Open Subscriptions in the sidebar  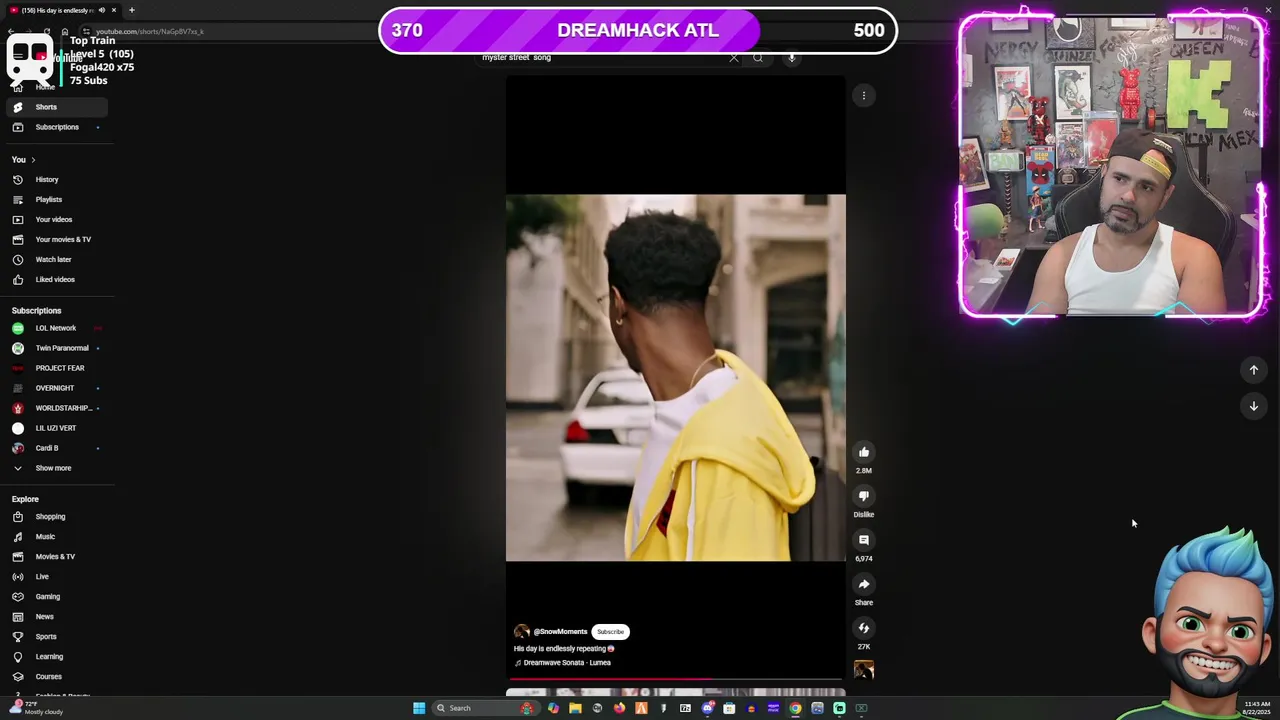coord(58,127)
